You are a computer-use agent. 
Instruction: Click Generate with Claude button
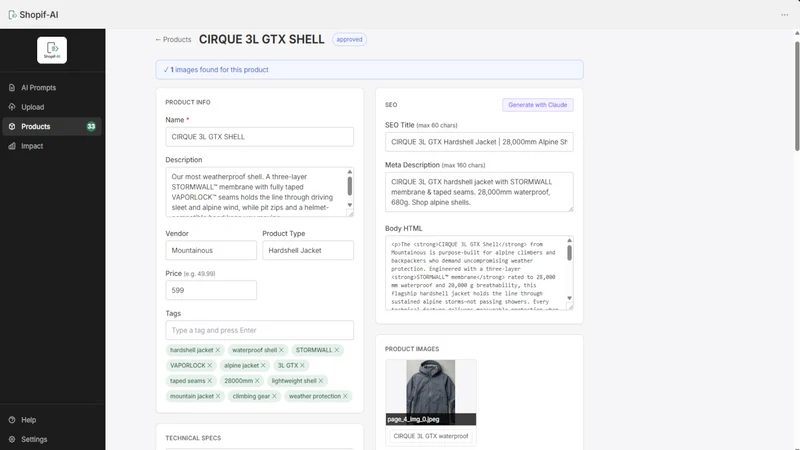pyautogui.click(x=538, y=105)
